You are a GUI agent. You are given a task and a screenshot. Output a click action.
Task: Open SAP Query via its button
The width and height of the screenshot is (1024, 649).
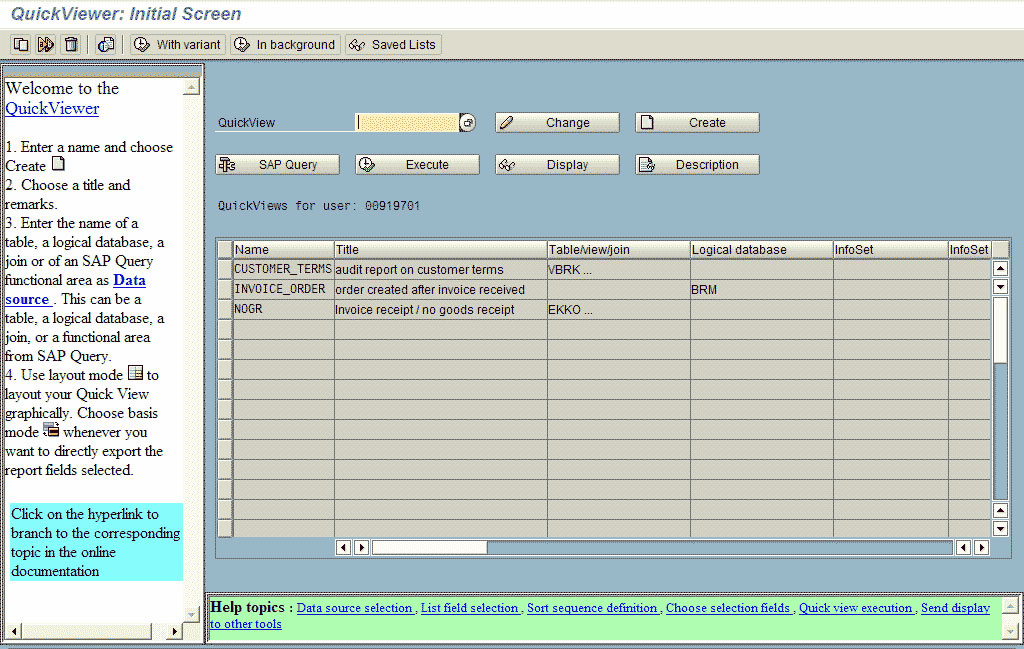[278, 165]
